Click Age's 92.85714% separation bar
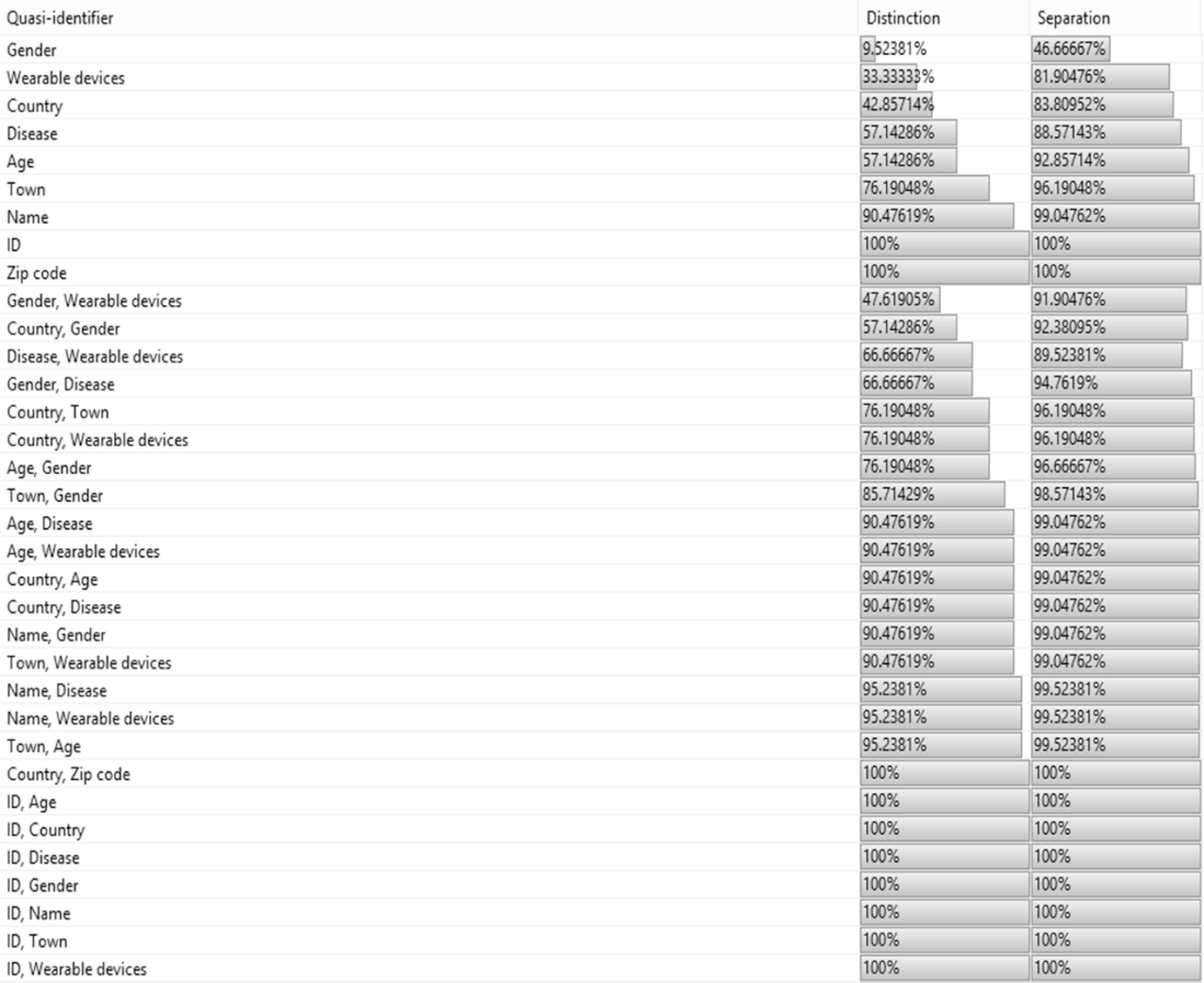 click(x=1110, y=160)
